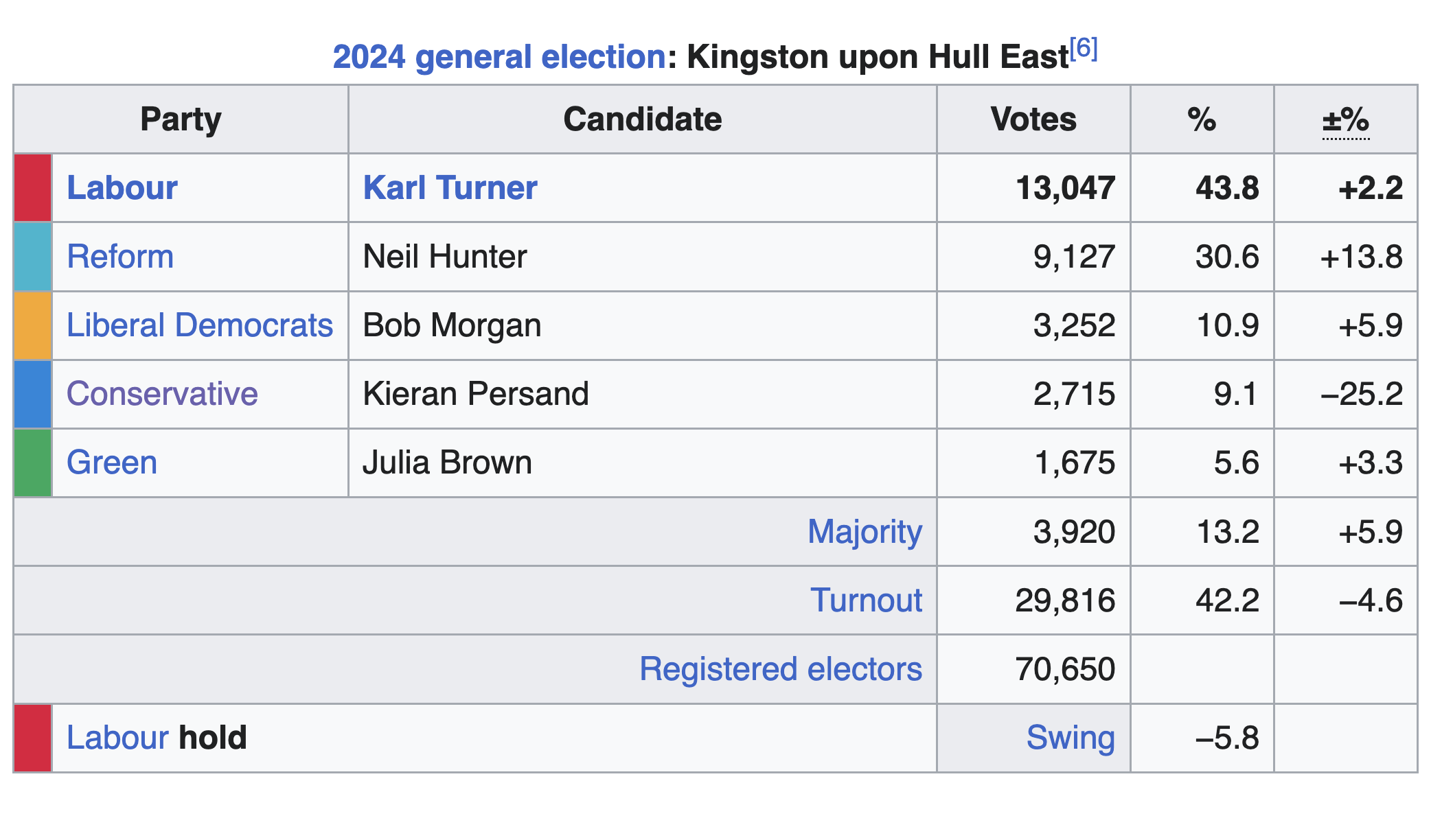Open the 2024 general election link

click(499, 57)
